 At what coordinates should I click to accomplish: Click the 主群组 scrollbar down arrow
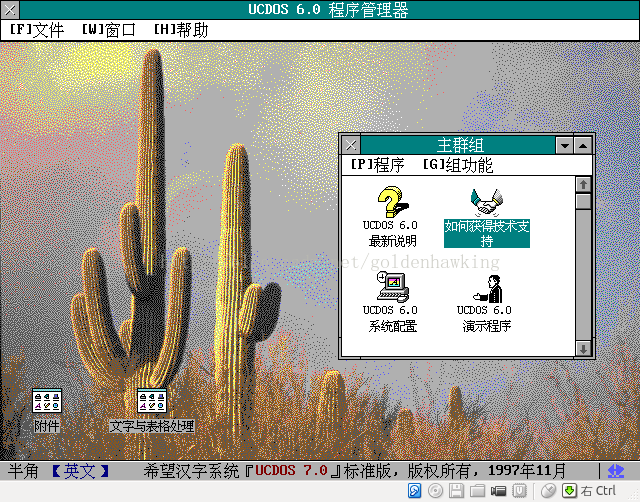583,349
